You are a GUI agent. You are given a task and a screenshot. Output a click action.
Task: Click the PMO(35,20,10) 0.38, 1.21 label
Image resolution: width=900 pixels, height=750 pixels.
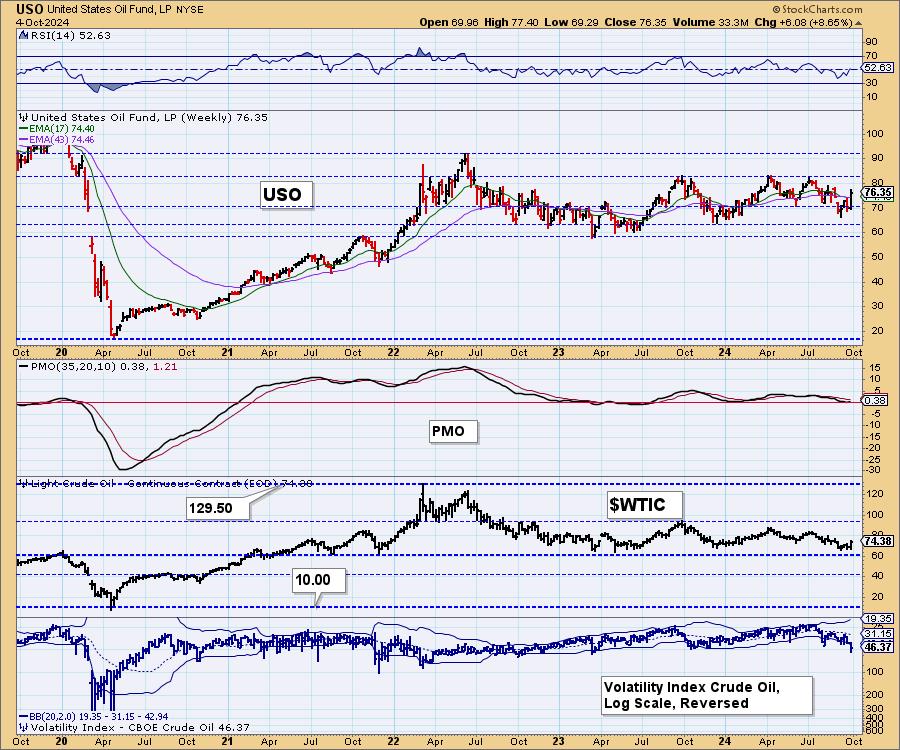tap(103, 367)
